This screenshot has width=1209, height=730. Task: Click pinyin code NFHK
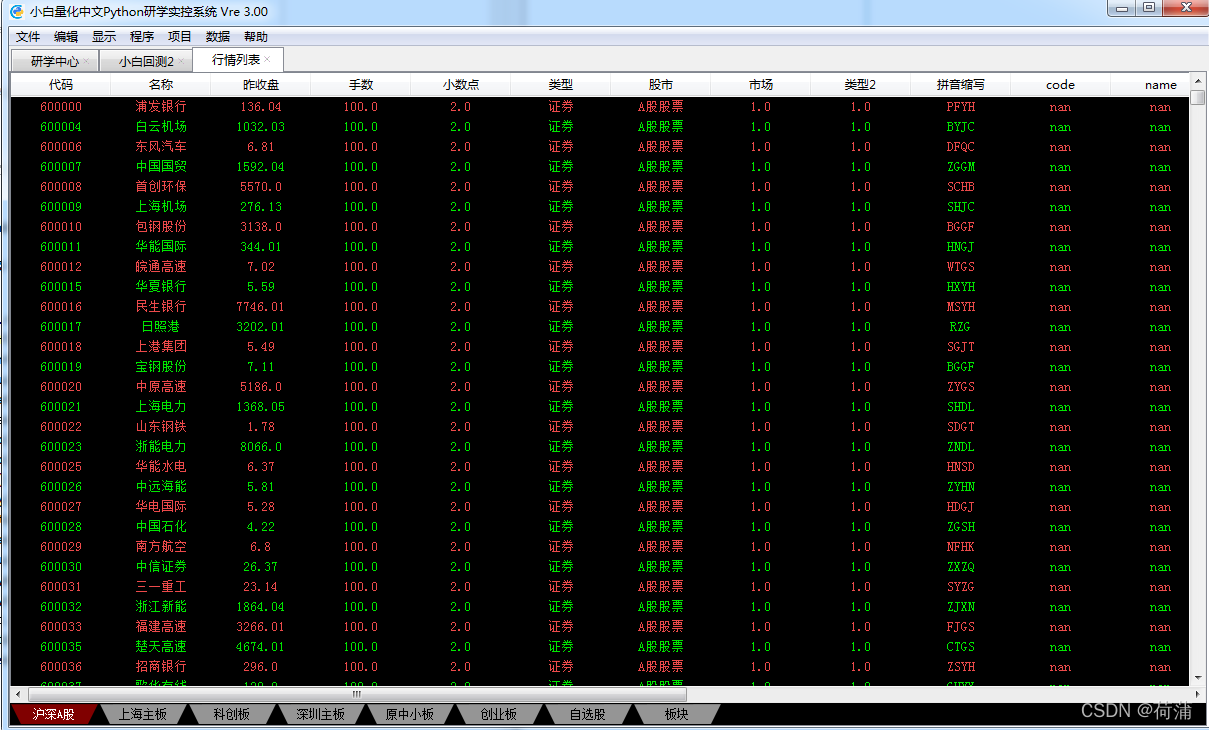961,547
